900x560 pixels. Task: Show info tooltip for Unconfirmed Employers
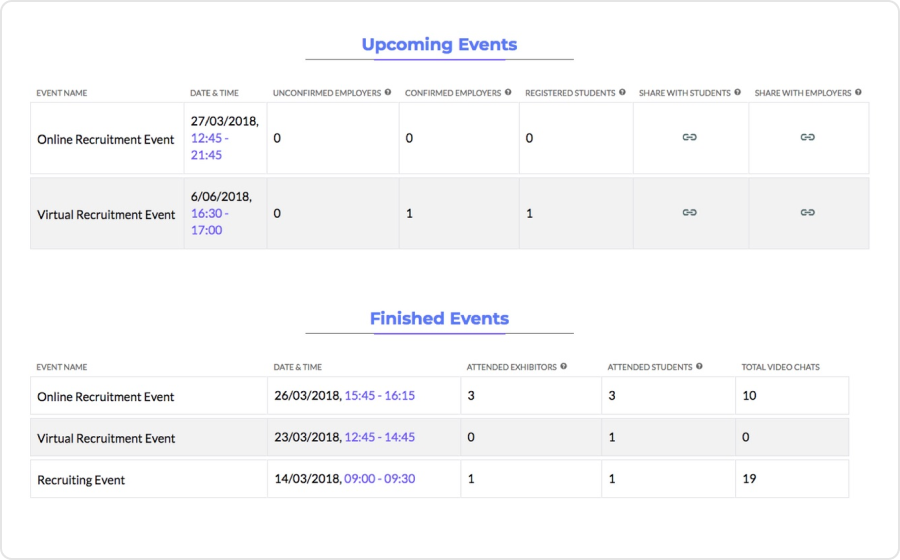coord(388,92)
